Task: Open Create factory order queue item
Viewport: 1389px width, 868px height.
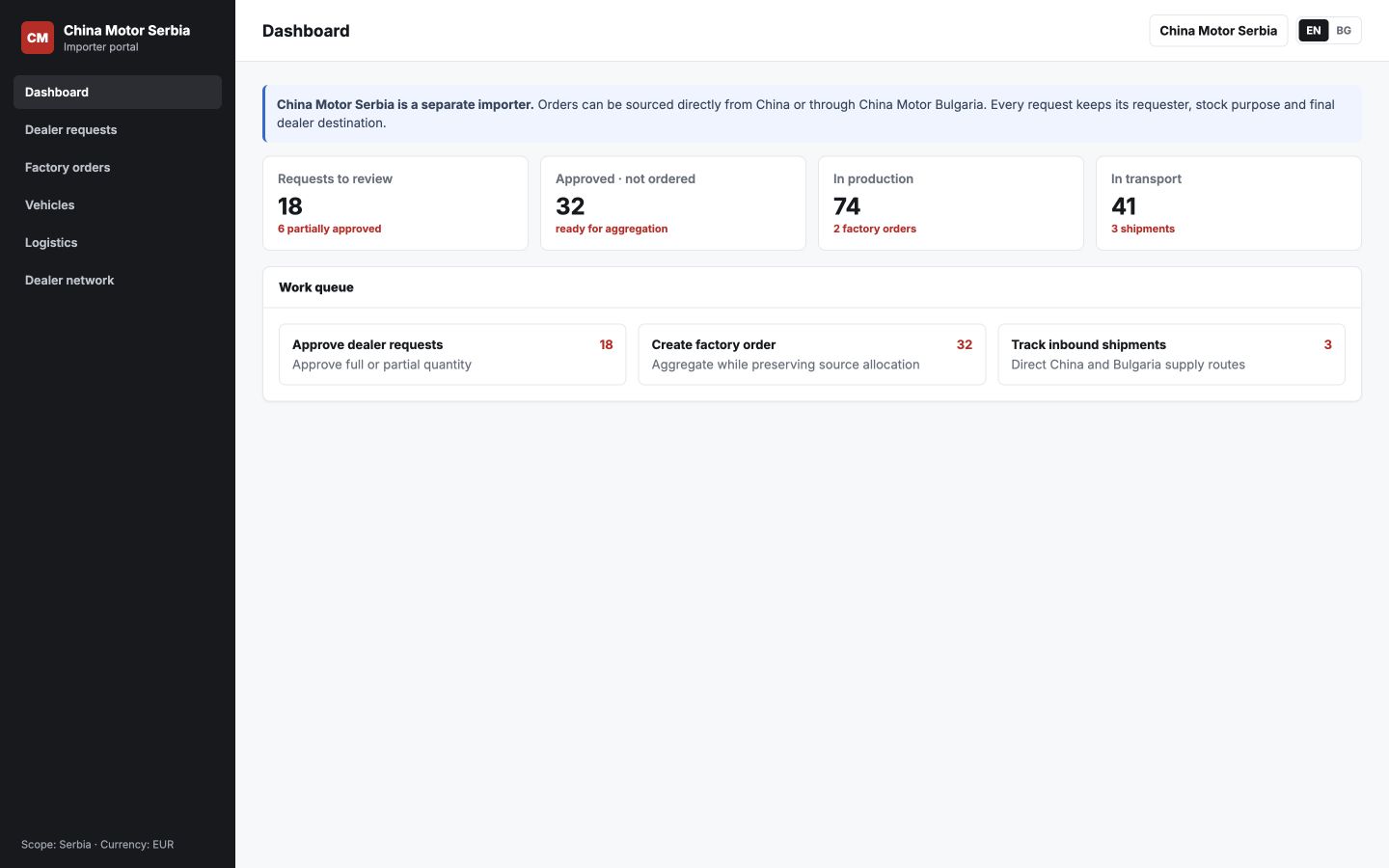Action: coord(812,354)
